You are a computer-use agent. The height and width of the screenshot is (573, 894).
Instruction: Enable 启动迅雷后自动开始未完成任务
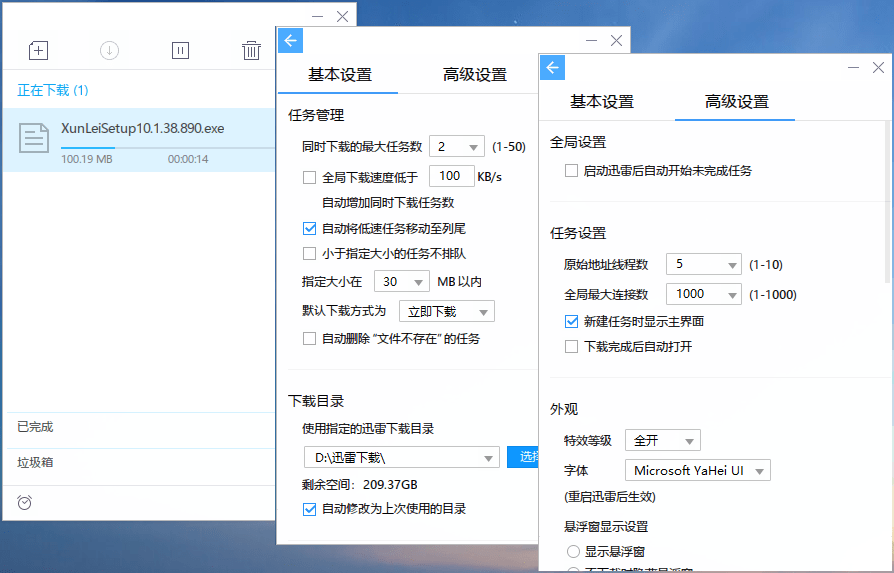coord(571,170)
